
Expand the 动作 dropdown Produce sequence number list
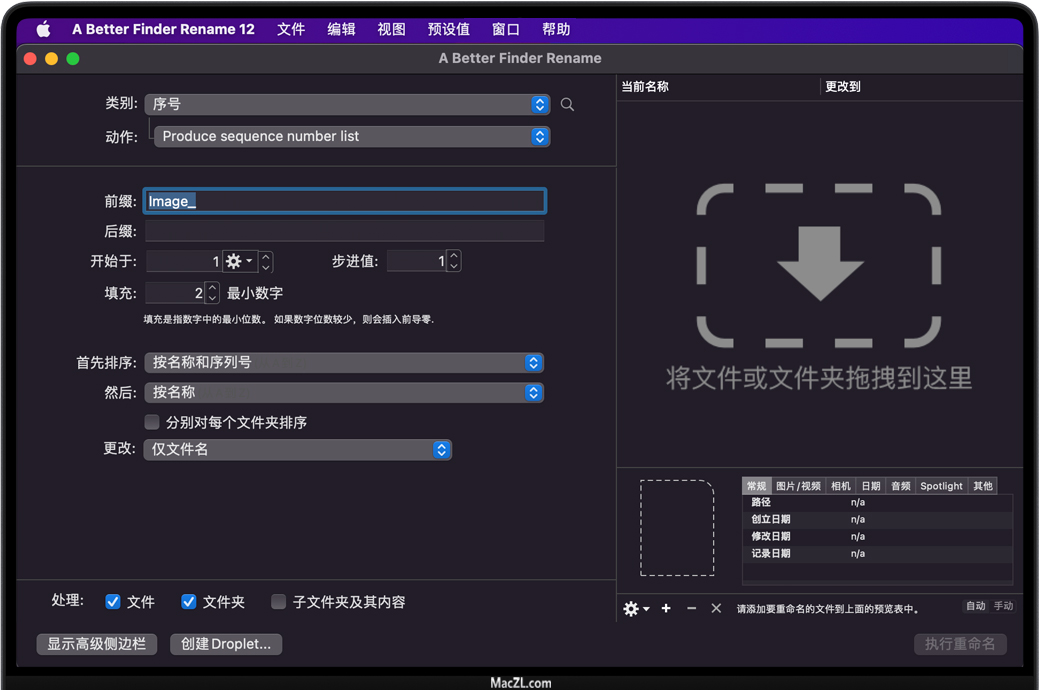tap(352, 136)
